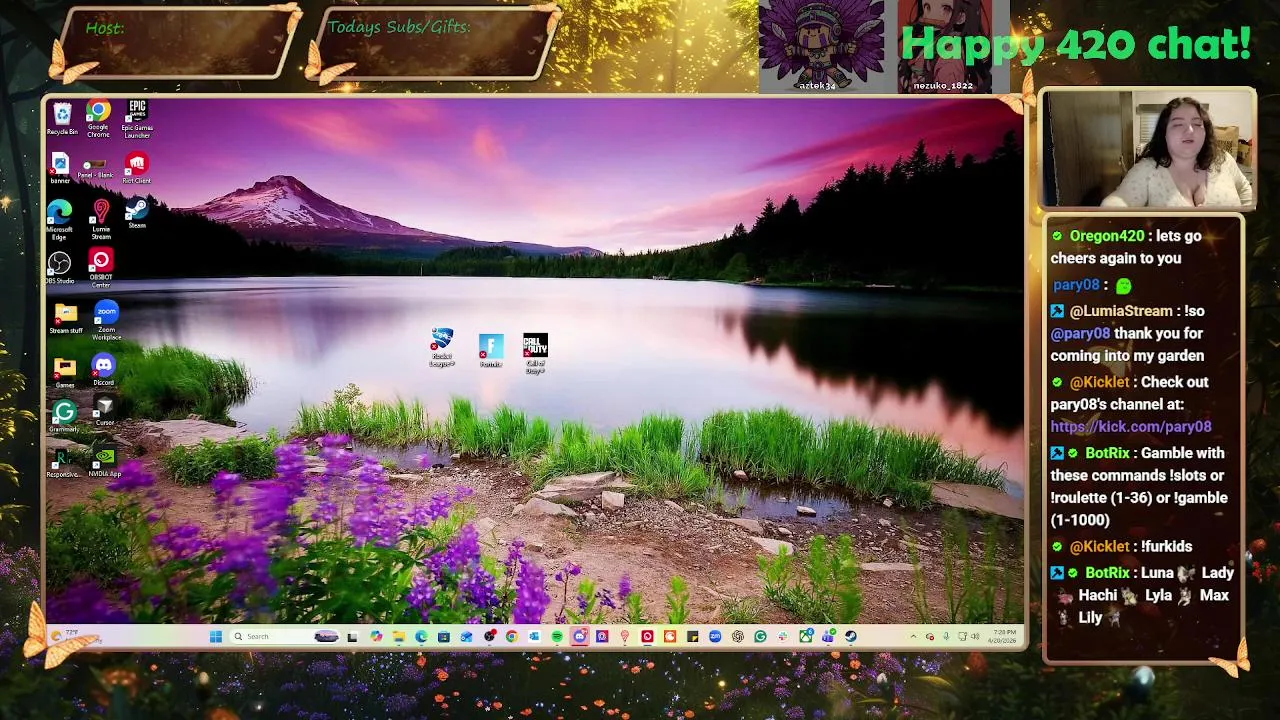Open Lumia Stream desktop shortcut
This screenshot has width=1280, height=720.
(x=101, y=218)
